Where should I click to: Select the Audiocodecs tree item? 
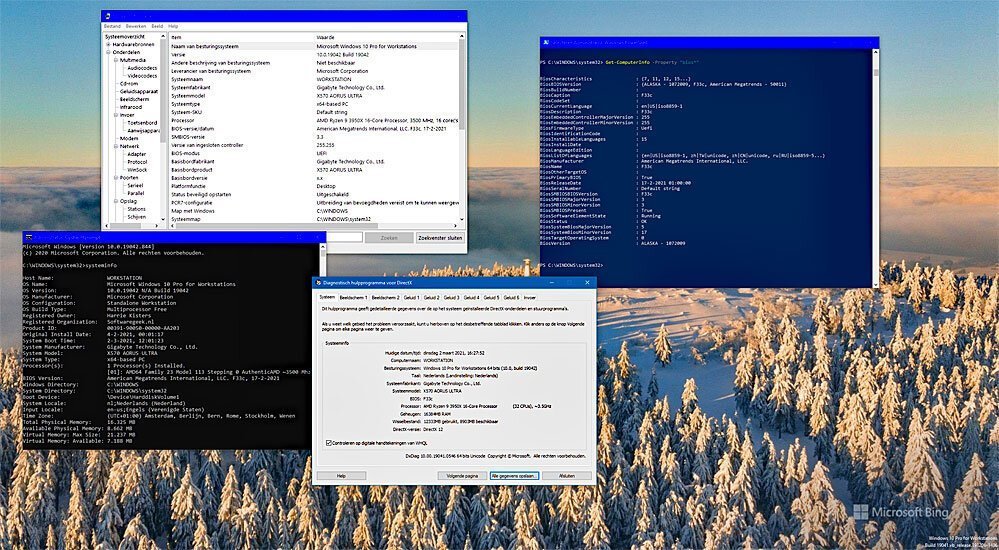click(x=142, y=68)
